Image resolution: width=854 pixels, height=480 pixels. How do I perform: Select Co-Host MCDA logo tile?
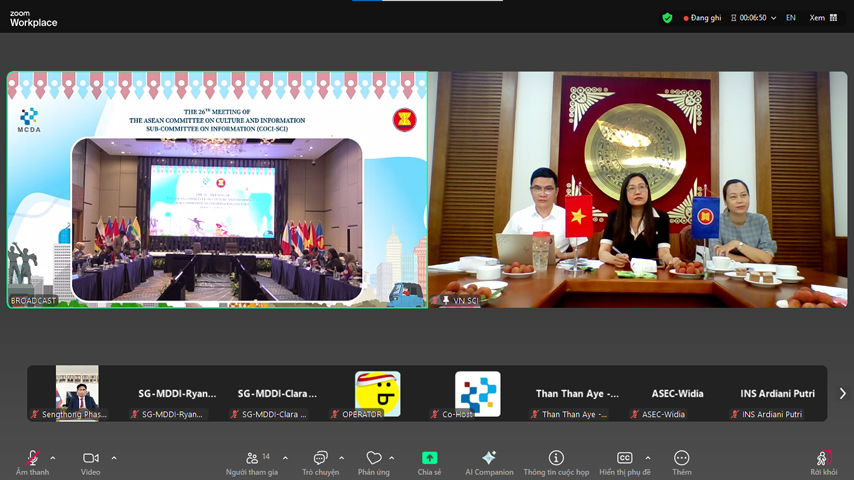pyautogui.click(x=478, y=393)
